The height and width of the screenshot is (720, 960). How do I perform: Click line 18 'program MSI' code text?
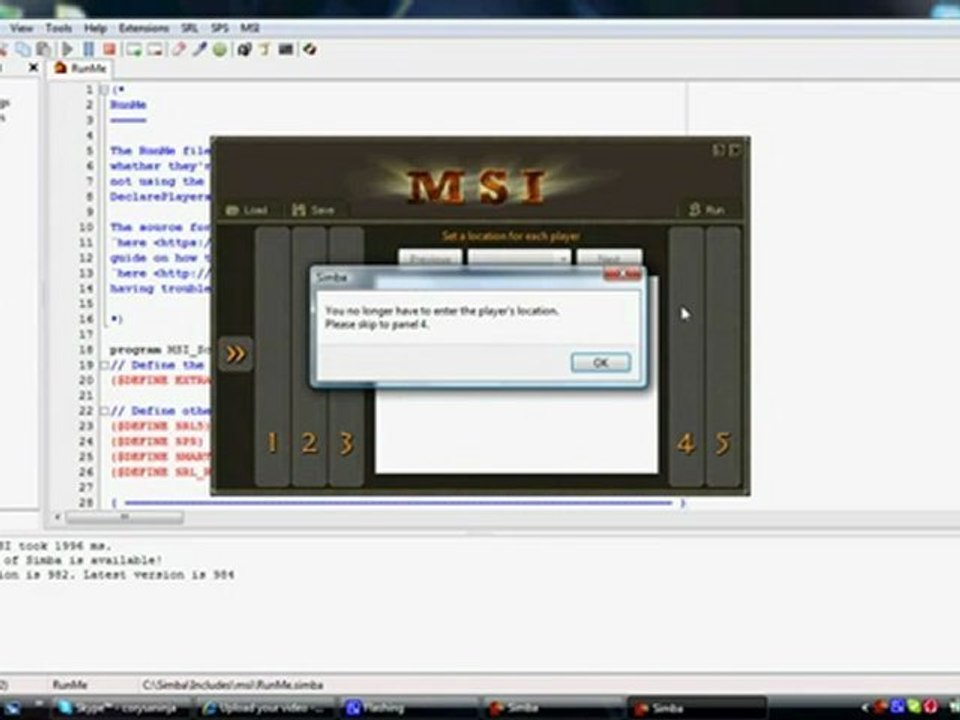(160, 350)
